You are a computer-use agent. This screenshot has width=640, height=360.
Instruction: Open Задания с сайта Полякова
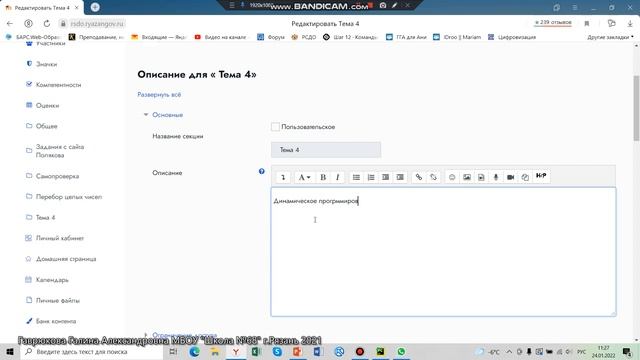coord(60,151)
